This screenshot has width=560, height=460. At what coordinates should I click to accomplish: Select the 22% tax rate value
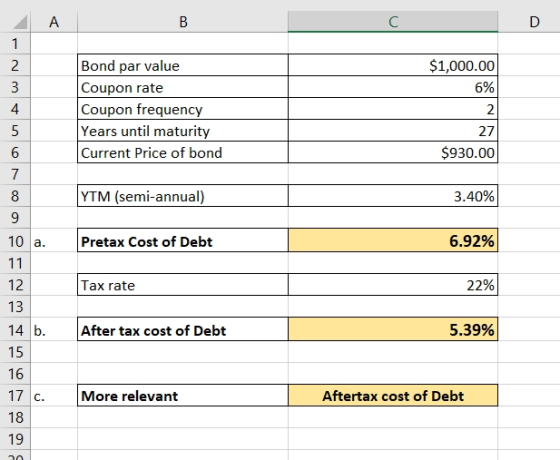[x=393, y=285]
